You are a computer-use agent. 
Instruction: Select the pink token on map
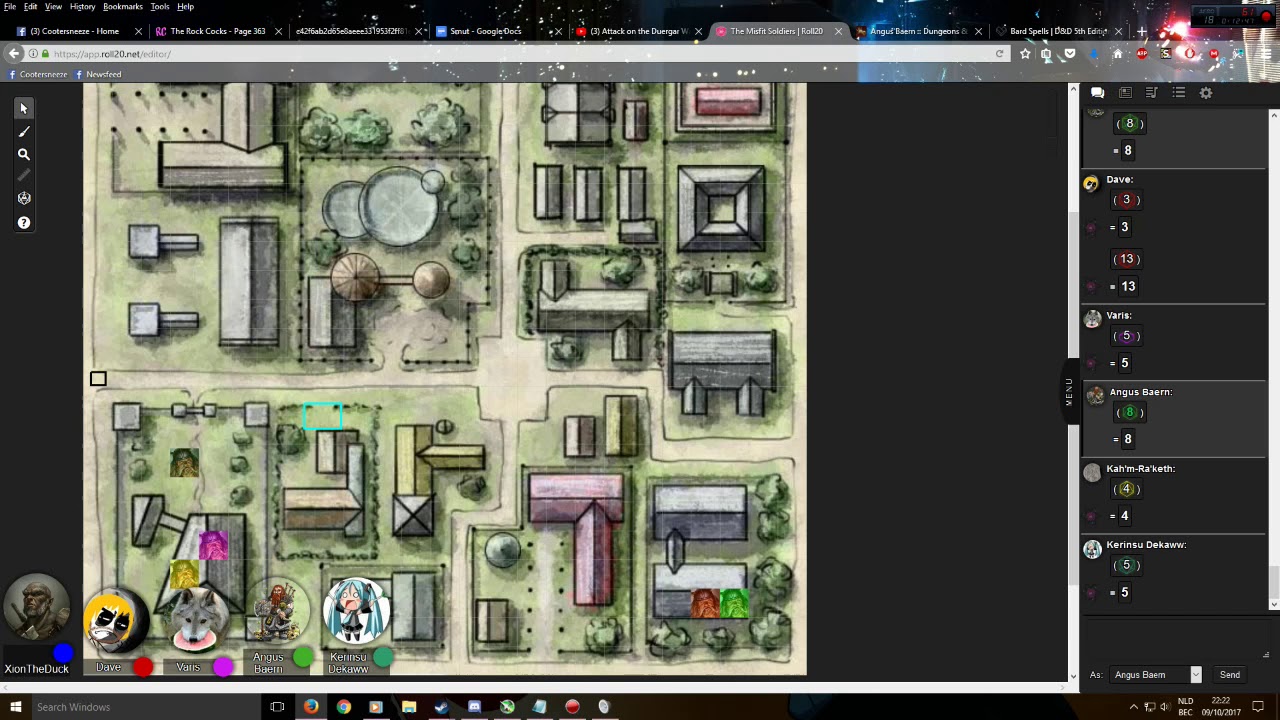click(213, 546)
